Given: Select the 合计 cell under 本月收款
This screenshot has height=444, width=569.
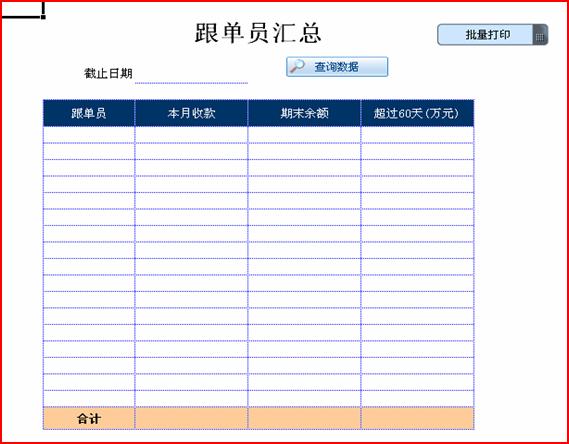Looking at the screenshot, I should pos(191,418).
